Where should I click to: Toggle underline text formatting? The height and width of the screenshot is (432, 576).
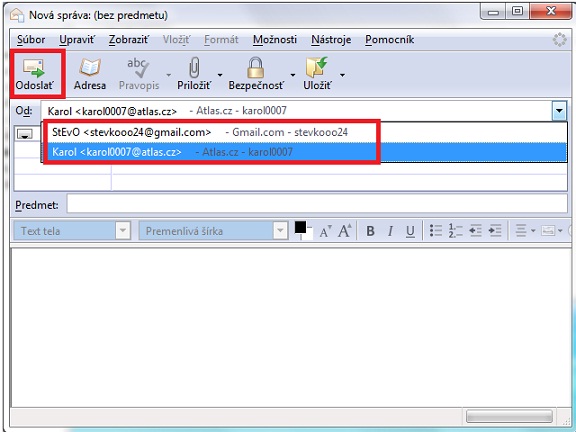click(410, 231)
